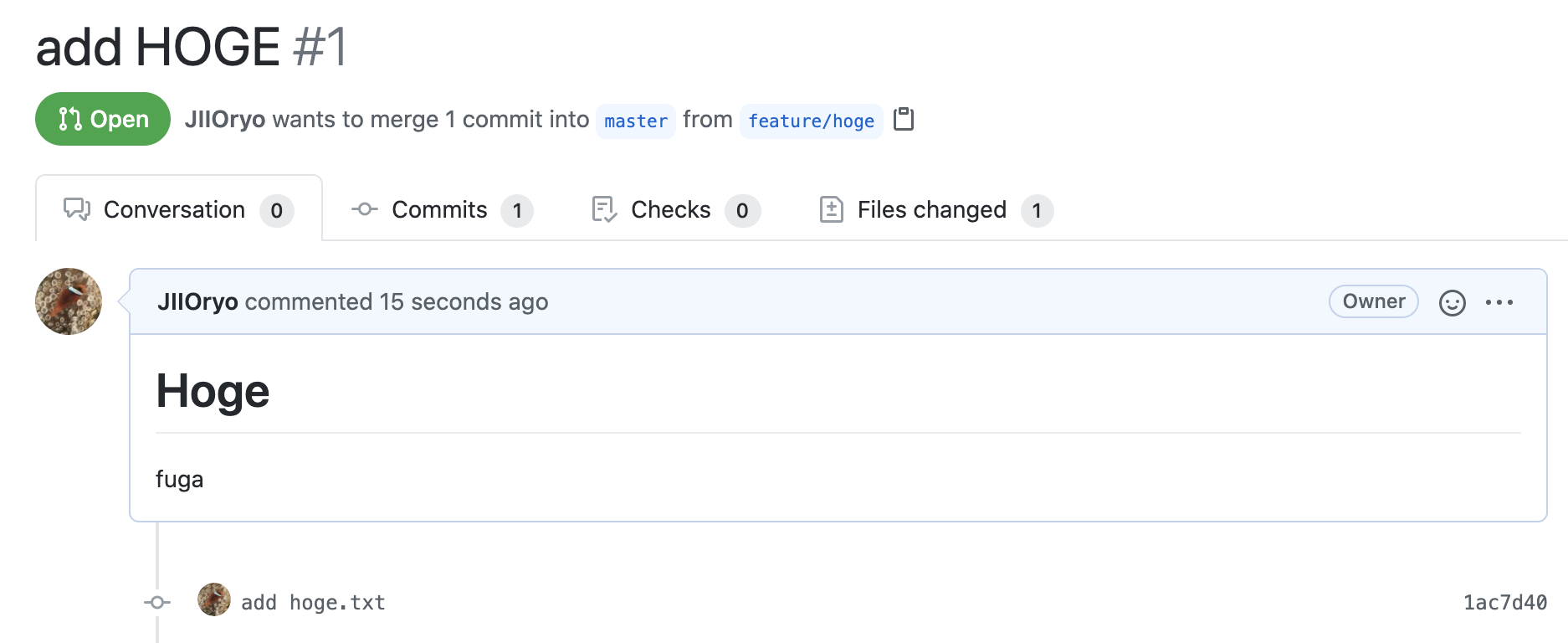
Task: Click the green Open pull request badge
Action: point(103,120)
